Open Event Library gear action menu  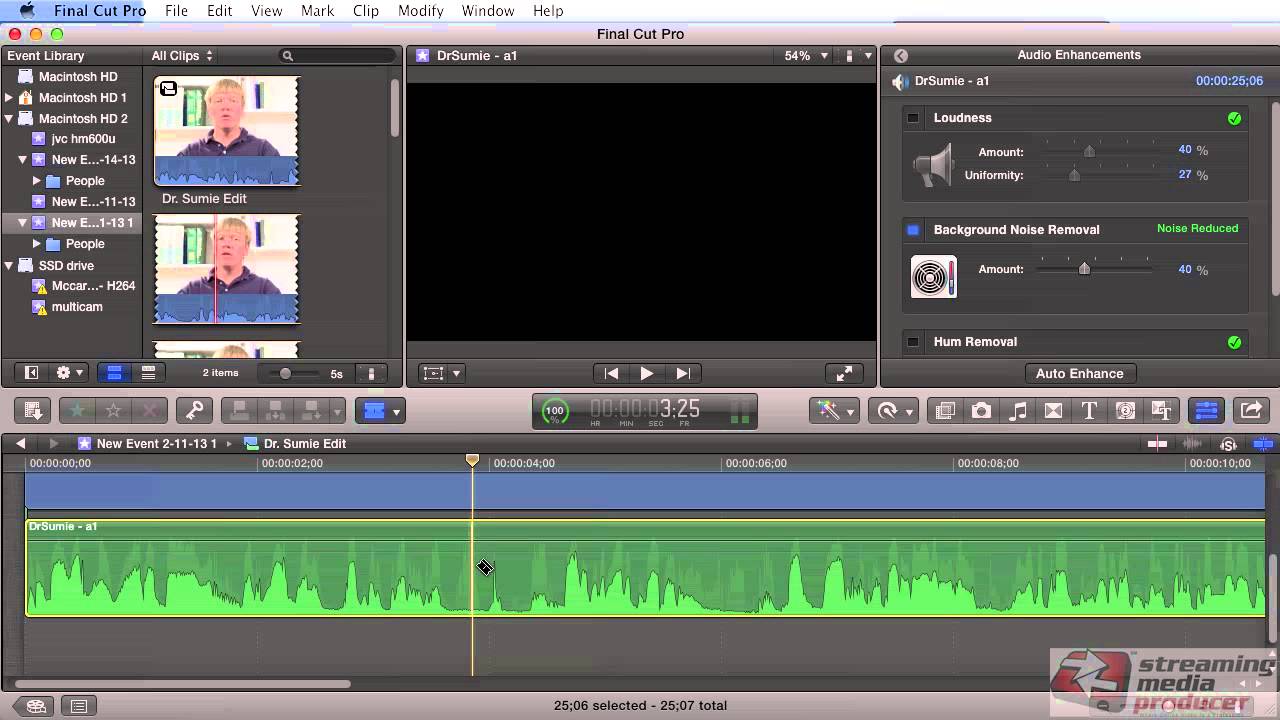[69, 373]
